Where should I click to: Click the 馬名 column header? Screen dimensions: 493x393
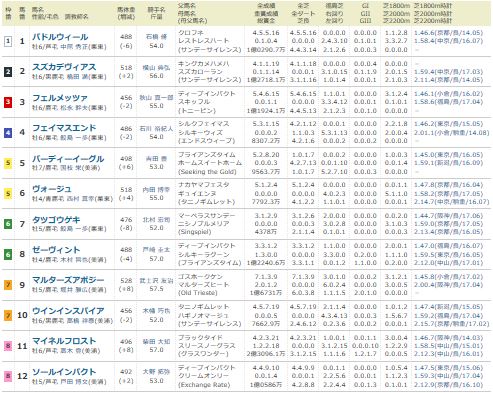coord(38,10)
